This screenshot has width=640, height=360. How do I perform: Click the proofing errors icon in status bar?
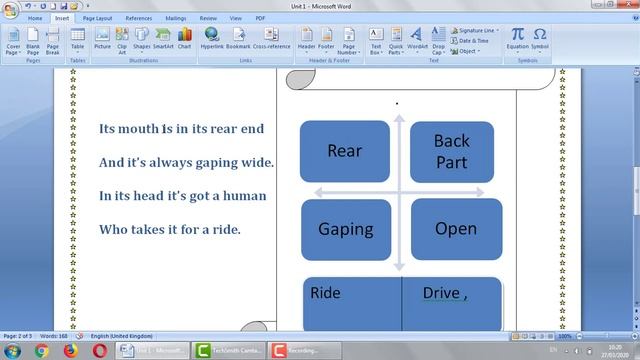[x=80, y=336]
